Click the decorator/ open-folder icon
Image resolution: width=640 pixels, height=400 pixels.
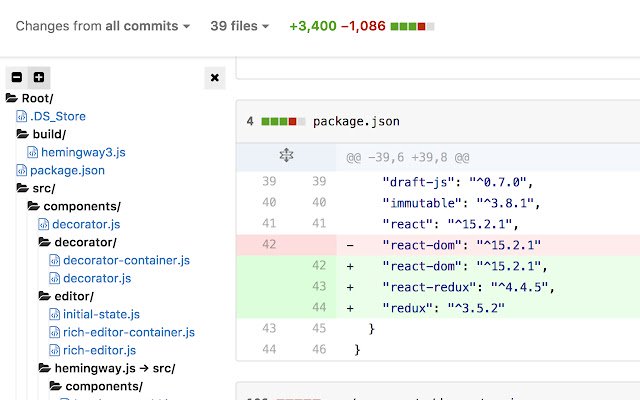click(45, 242)
